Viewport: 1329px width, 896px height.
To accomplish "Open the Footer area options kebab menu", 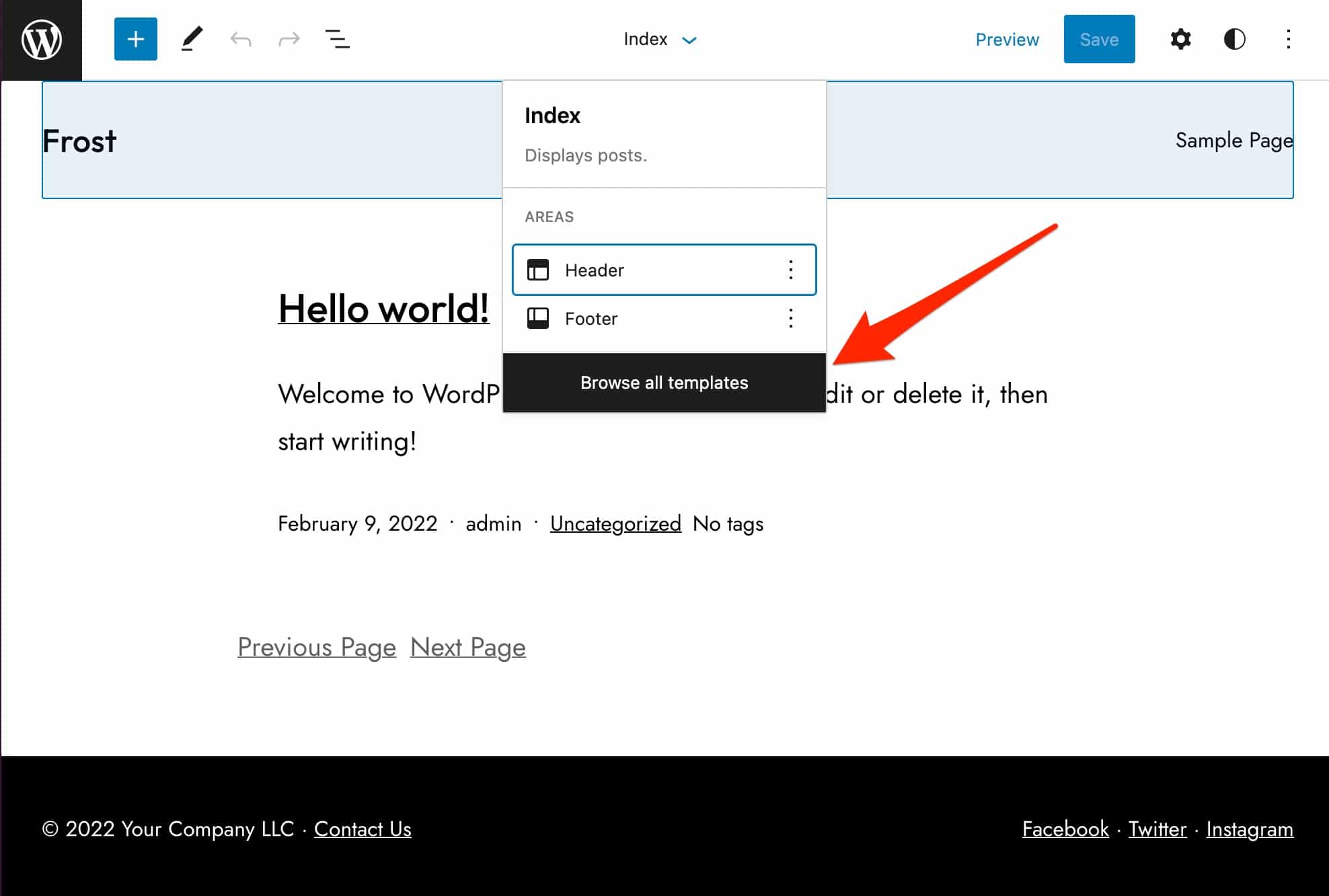I will pos(790,318).
